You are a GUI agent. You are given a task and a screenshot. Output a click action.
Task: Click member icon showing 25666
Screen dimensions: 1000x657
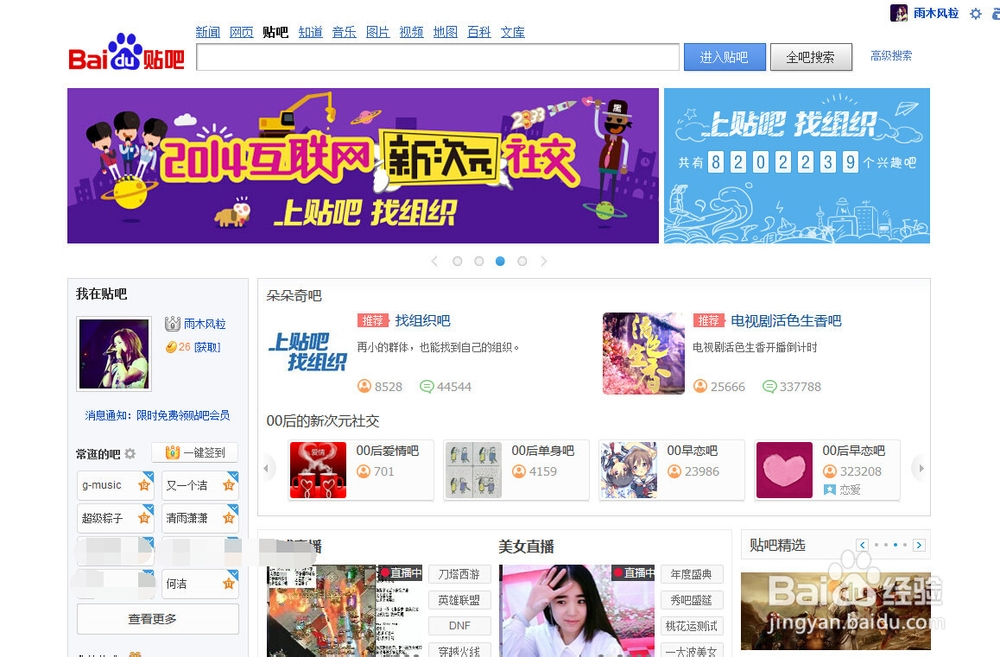[700, 387]
